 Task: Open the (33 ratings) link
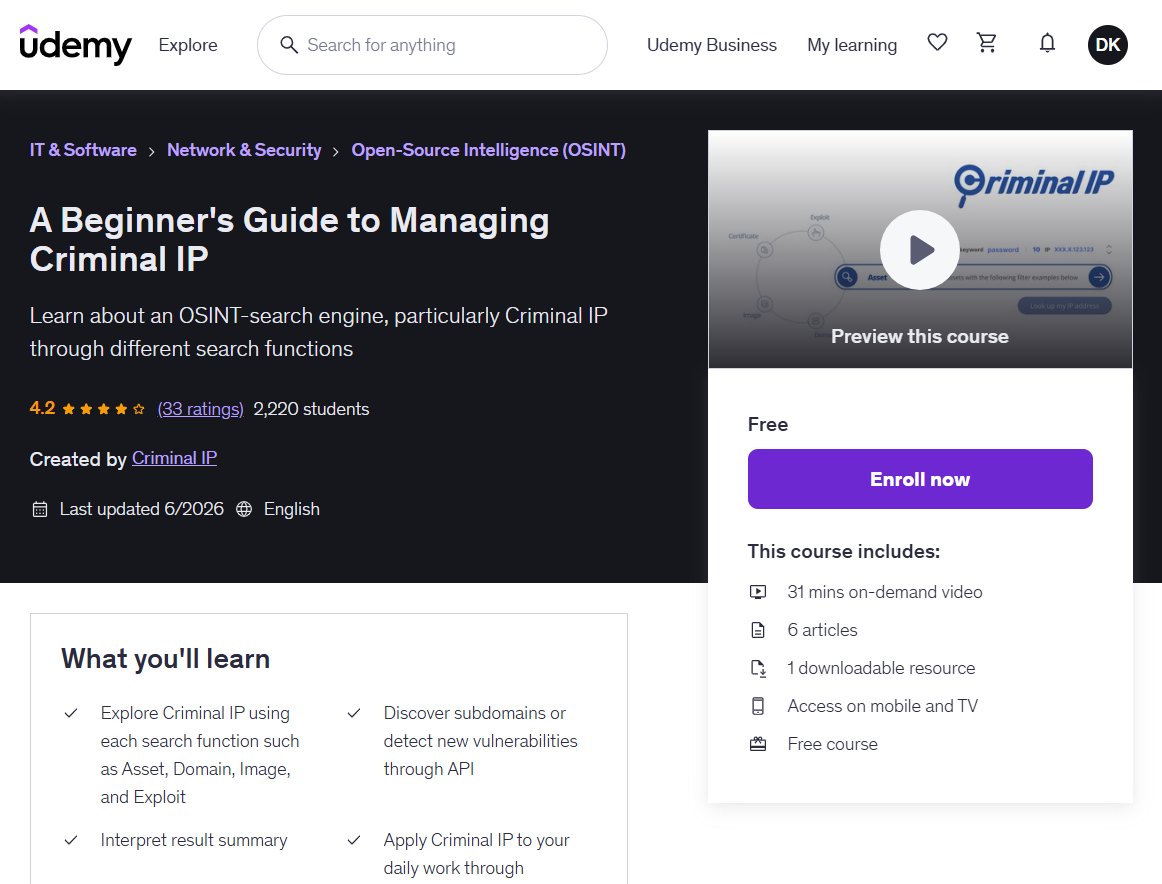[200, 409]
